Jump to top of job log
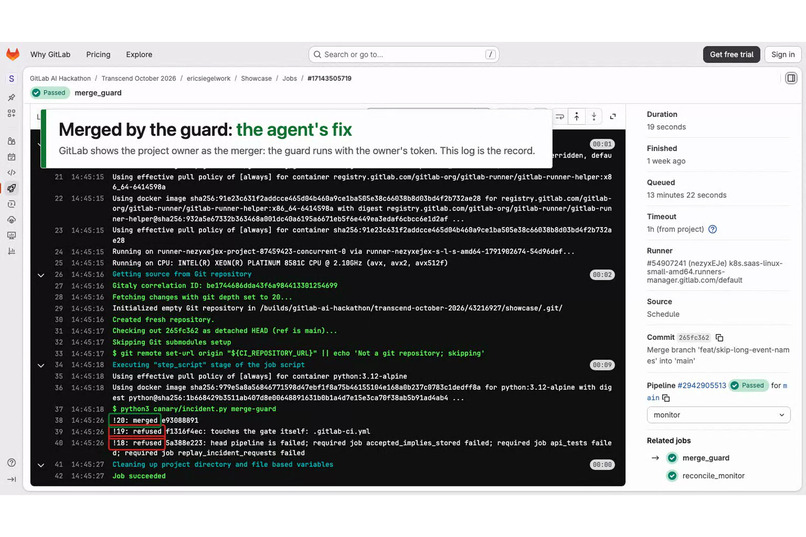This screenshot has height=537, width=806. tap(577, 117)
